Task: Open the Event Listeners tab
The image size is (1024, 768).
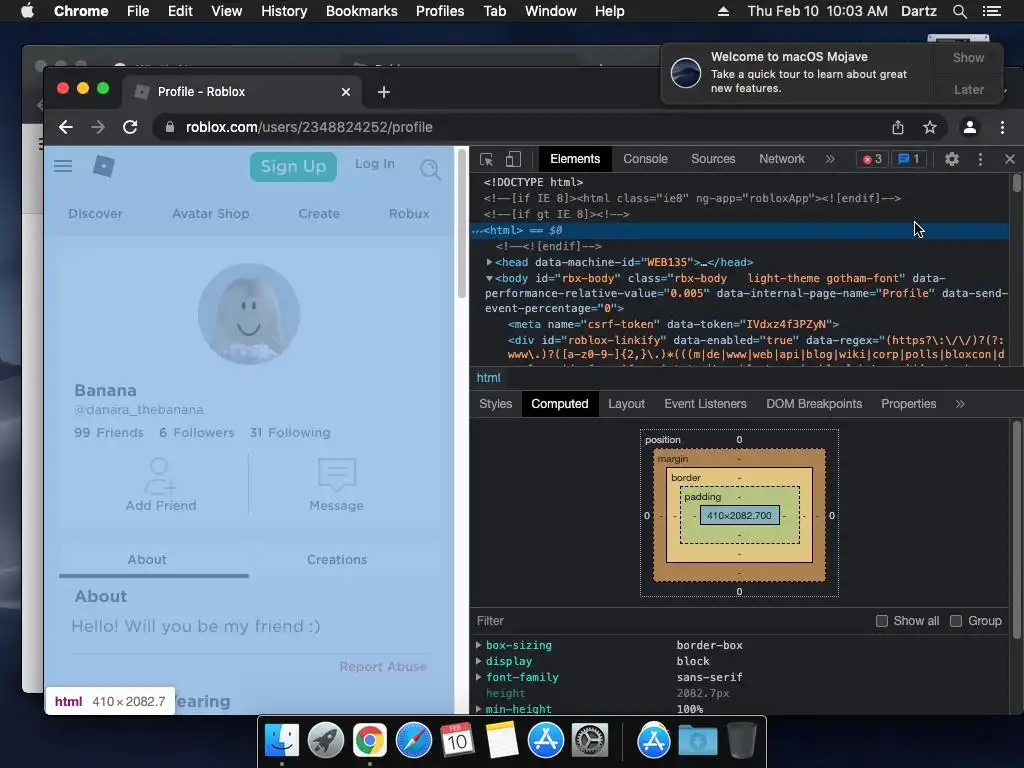Action: 705,404
